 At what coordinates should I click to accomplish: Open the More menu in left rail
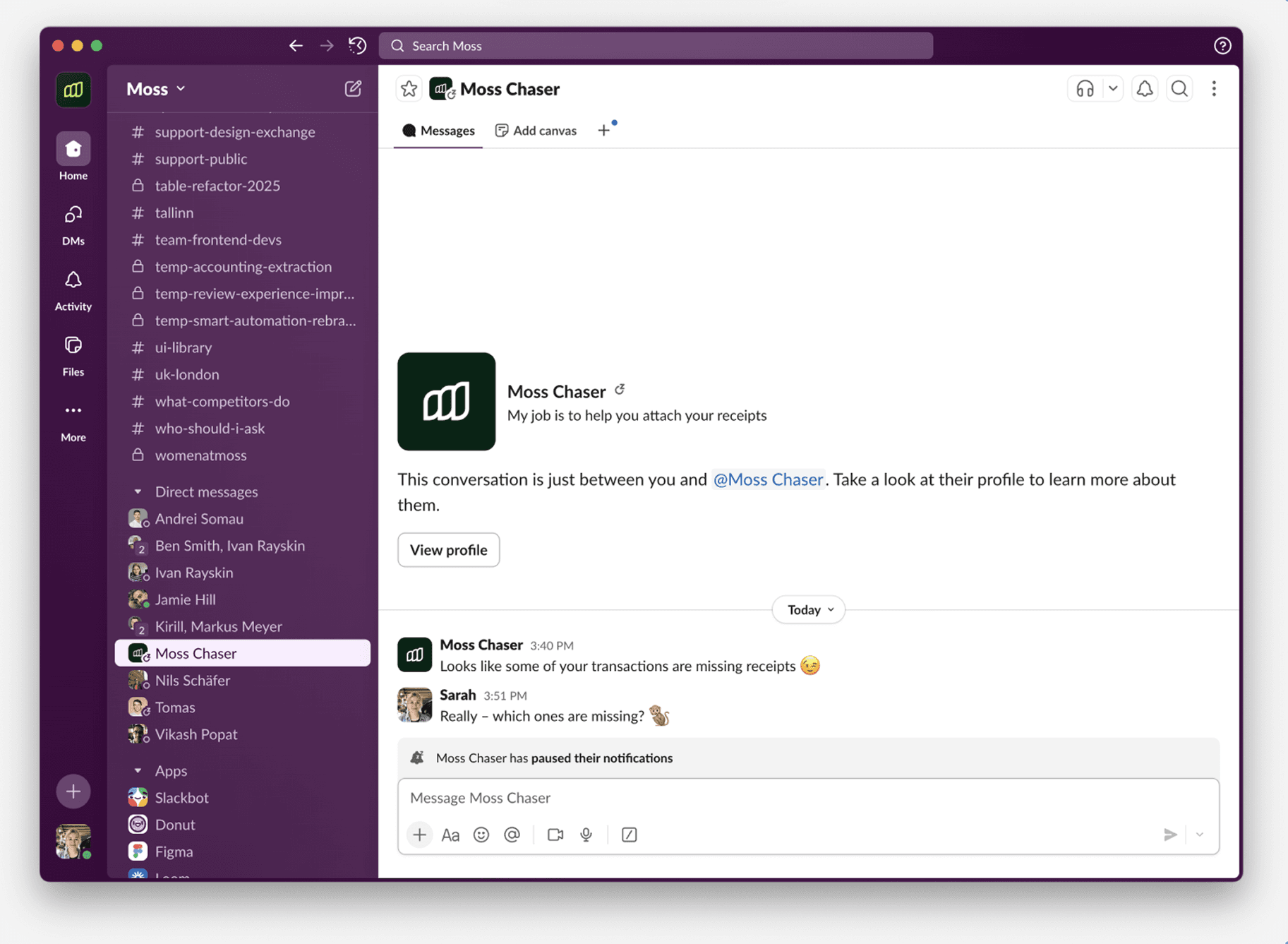click(x=73, y=410)
